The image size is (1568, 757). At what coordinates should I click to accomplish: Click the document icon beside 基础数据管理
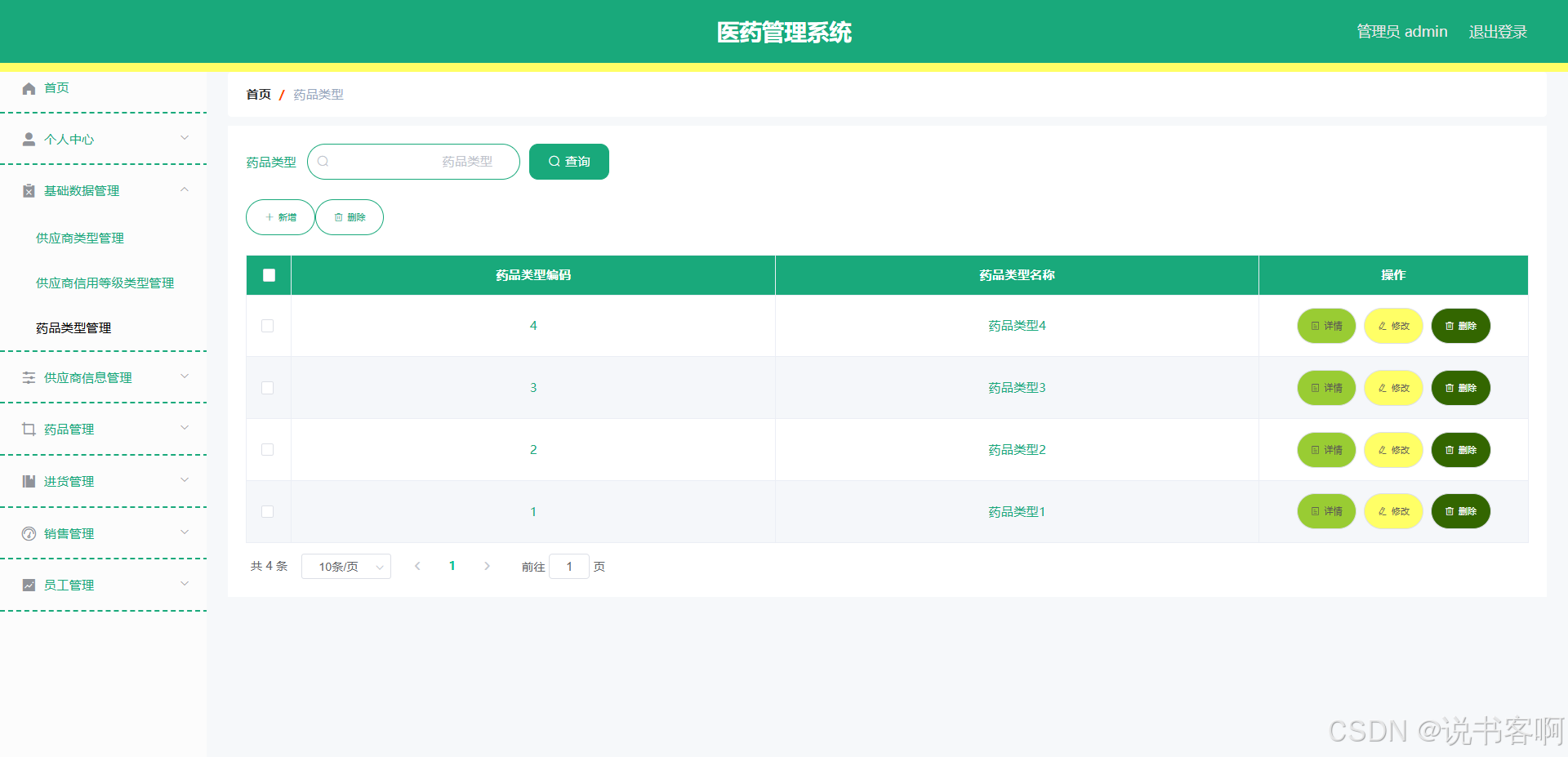[x=28, y=190]
